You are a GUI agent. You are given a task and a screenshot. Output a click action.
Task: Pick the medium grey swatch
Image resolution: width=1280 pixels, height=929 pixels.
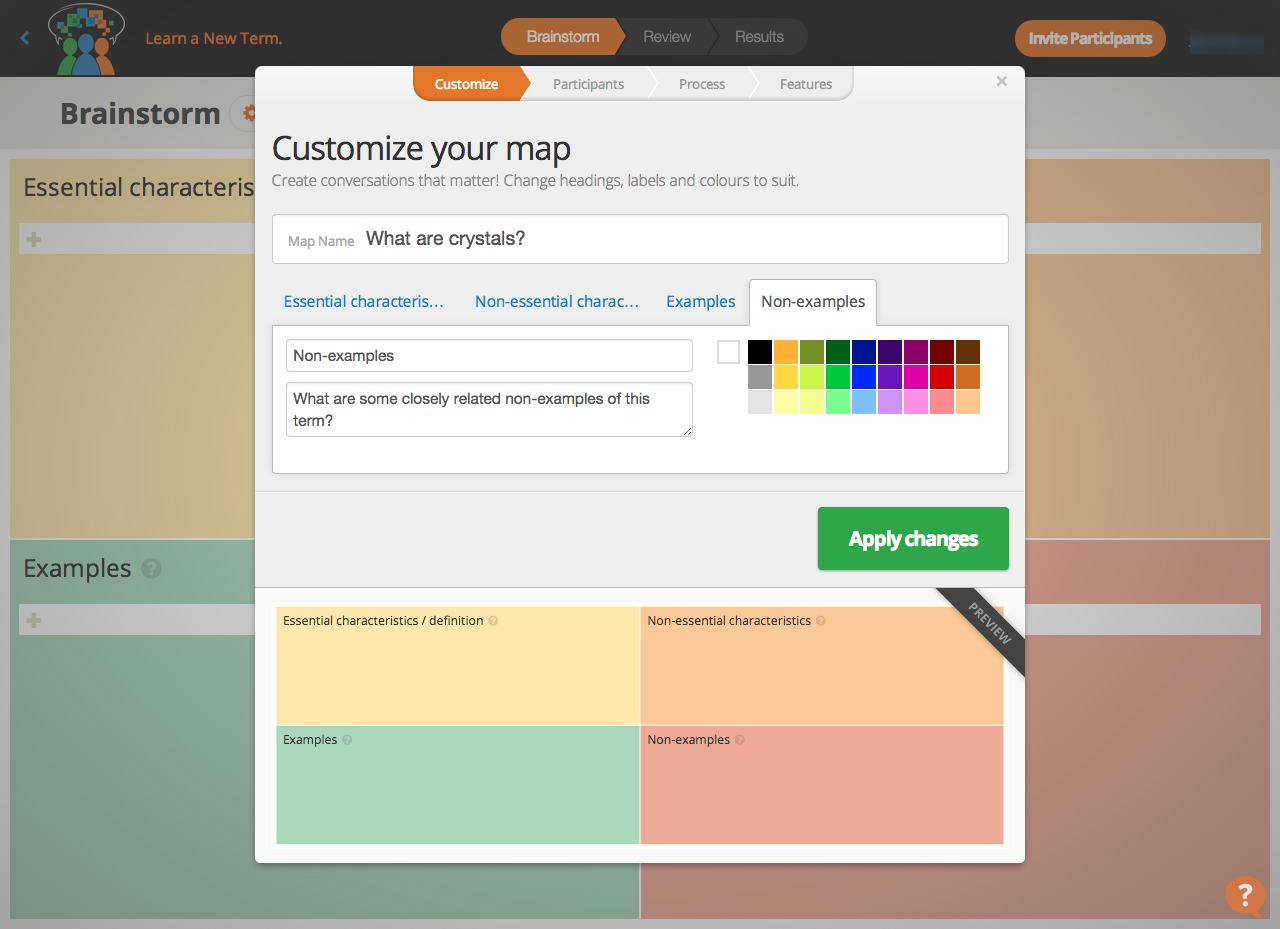click(760, 377)
